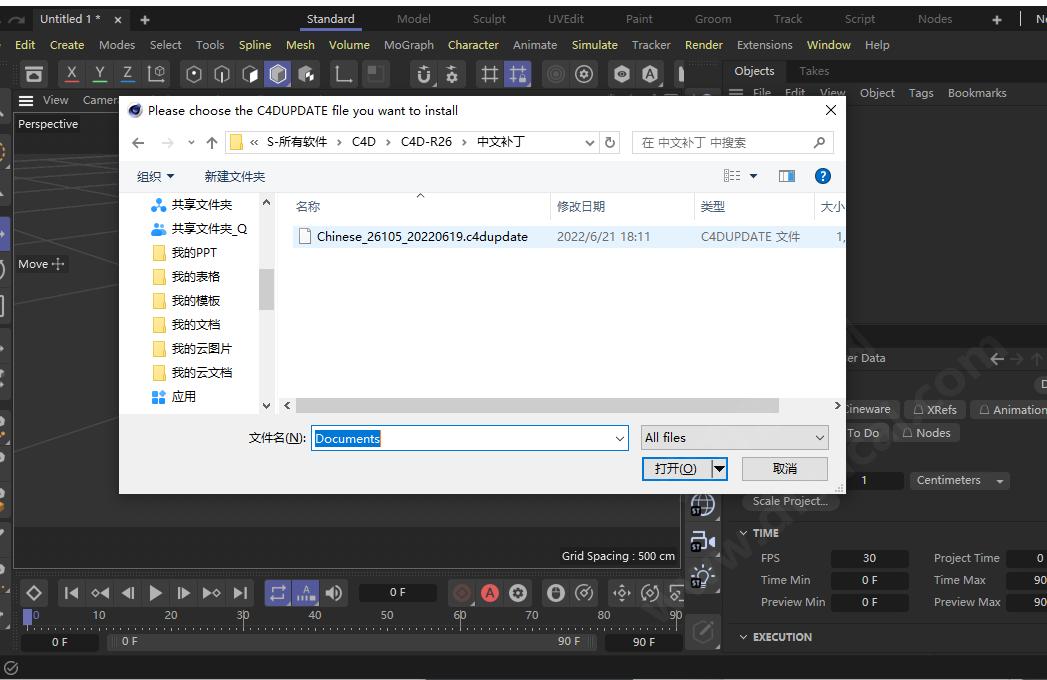This screenshot has height=680, width=1047.
Task: Open the MoGraph menu
Action: coord(409,45)
